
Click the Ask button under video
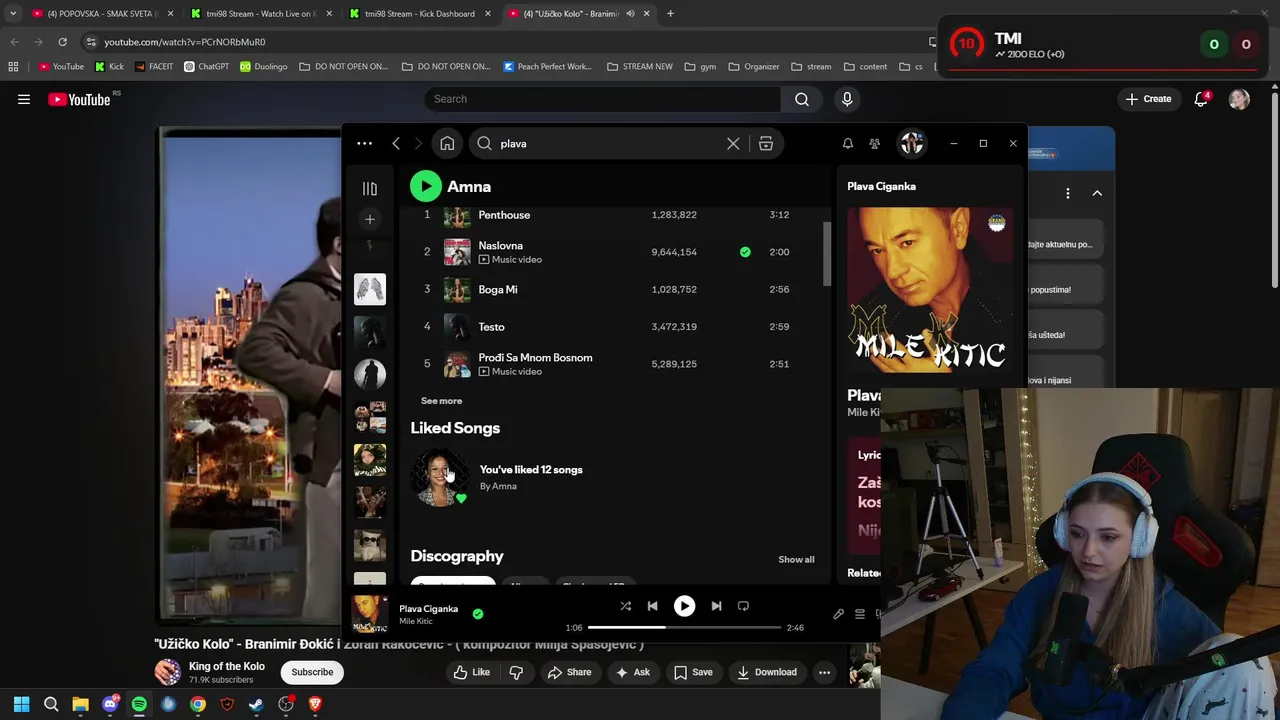tap(632, 672)
